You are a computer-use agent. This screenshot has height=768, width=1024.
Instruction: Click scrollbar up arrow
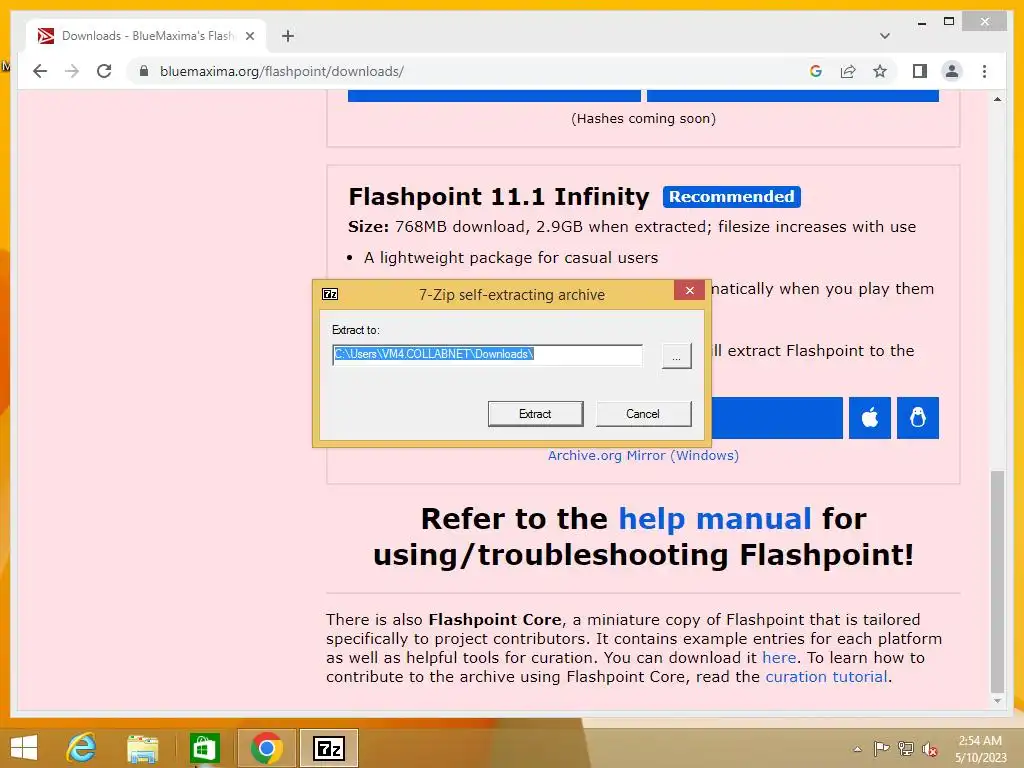[x=997, y=99]
